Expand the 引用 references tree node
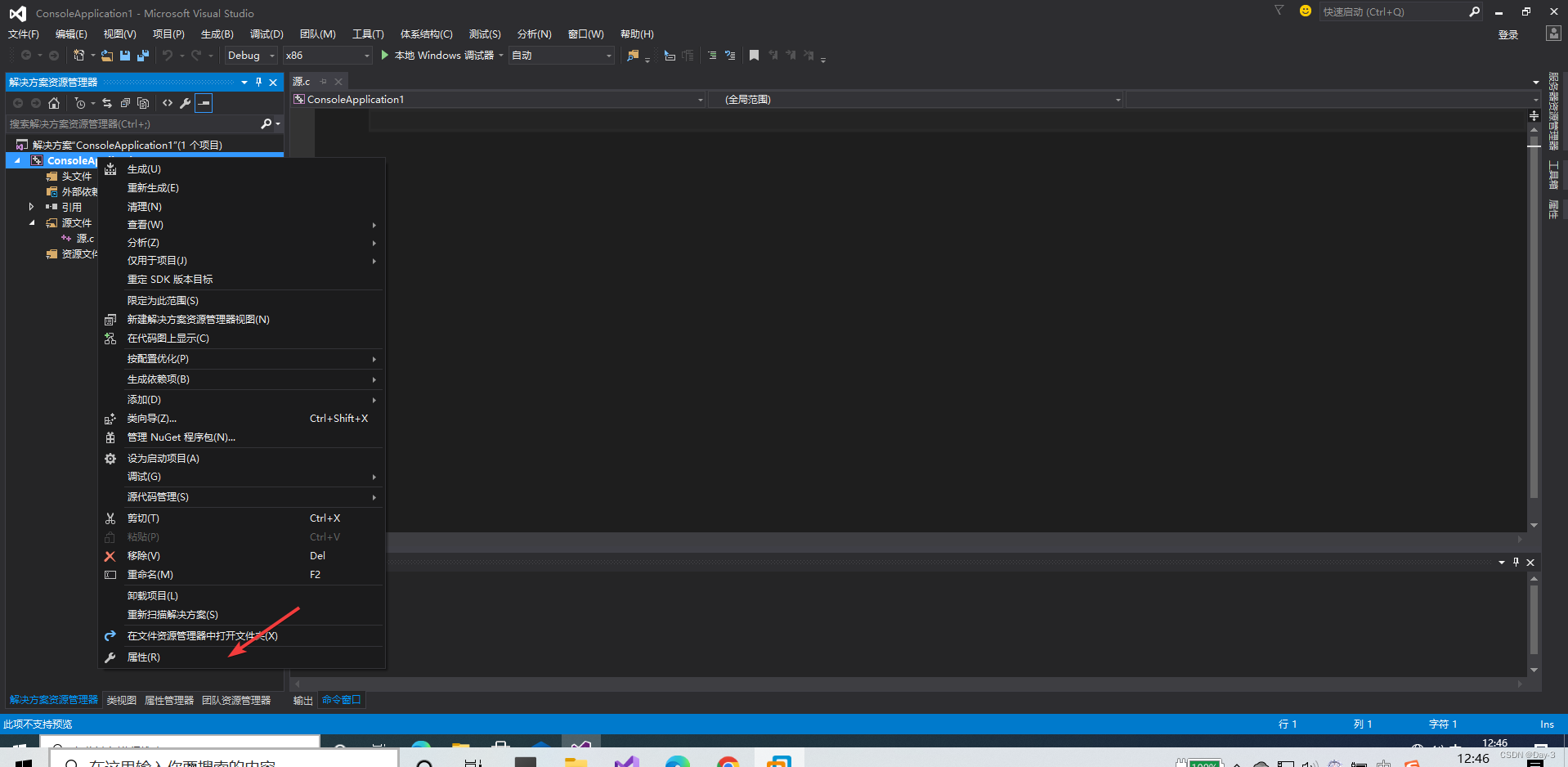Screen dimensions: 1568x767 [31, 207]
